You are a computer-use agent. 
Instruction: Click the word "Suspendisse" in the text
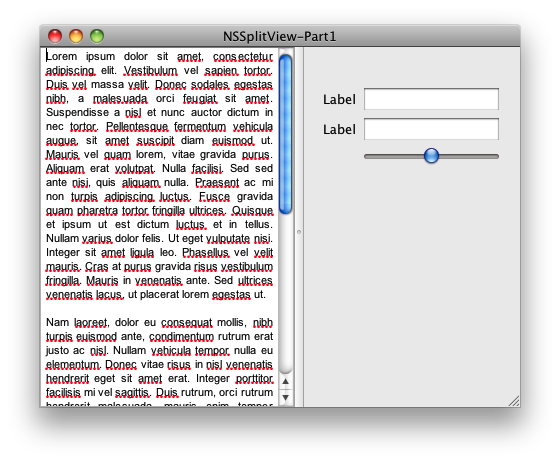[77, 112]
